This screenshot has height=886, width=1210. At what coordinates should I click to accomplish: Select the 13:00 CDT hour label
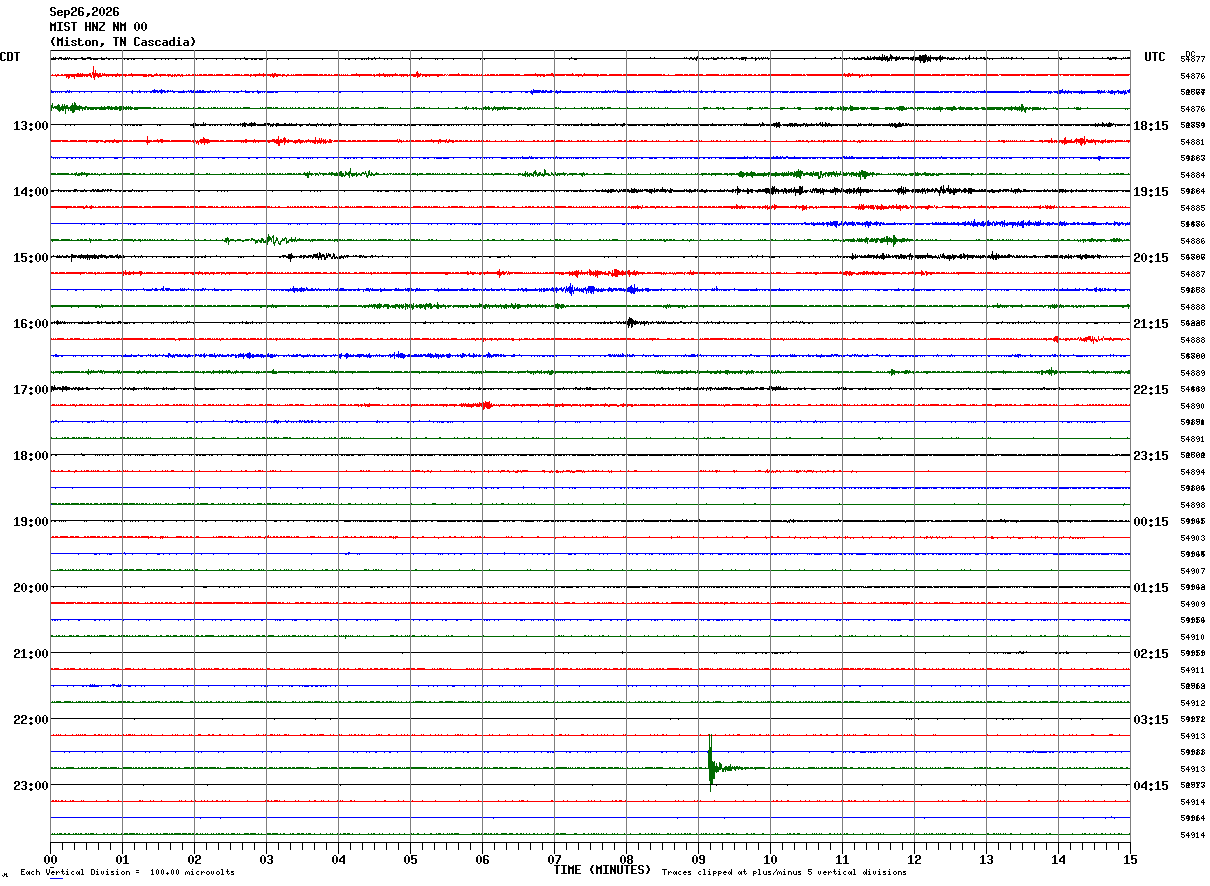(30, 126)
